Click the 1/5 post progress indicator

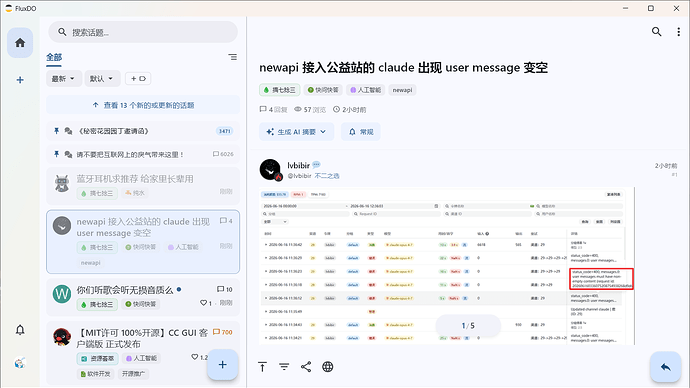(468, 326)
